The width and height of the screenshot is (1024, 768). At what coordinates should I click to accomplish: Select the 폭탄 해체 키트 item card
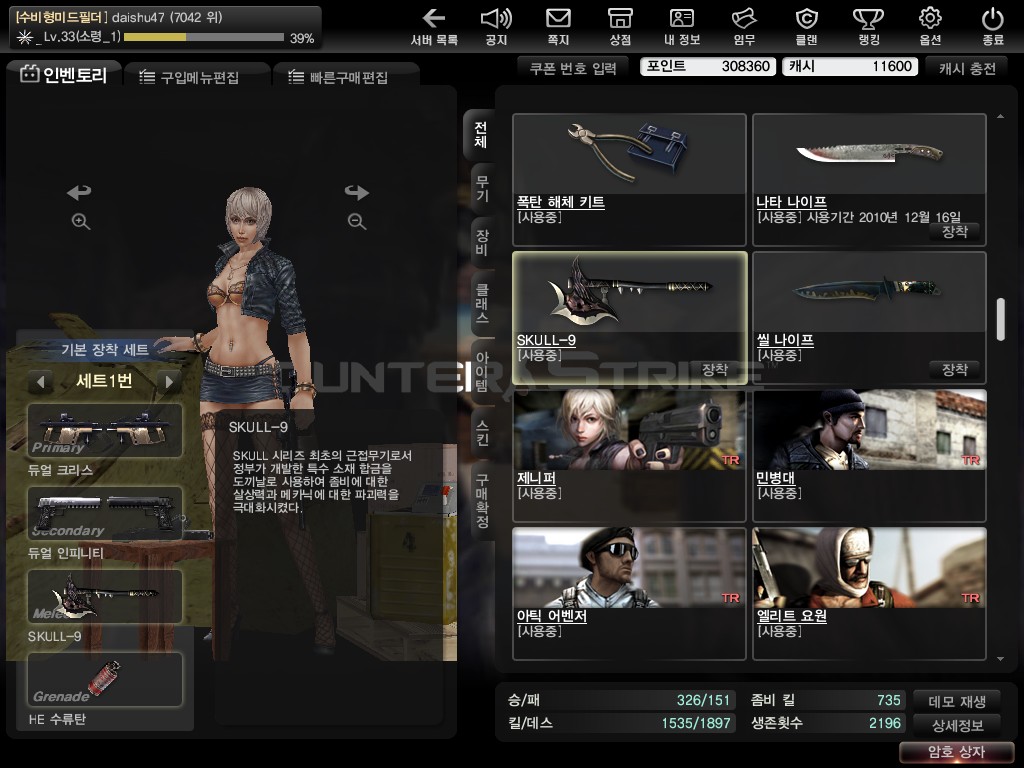630,180
